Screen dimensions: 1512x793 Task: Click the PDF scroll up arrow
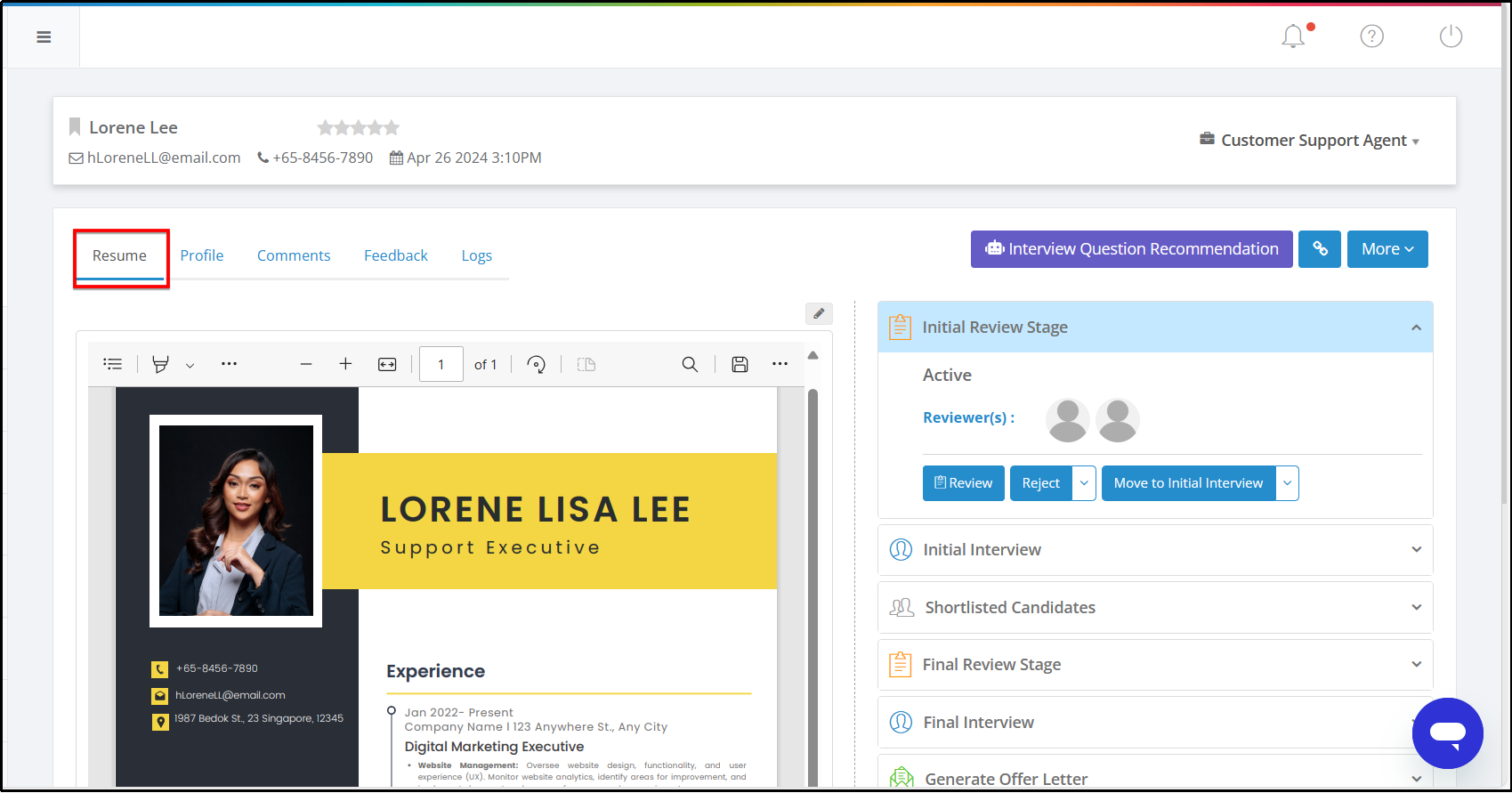coord(813,355)
